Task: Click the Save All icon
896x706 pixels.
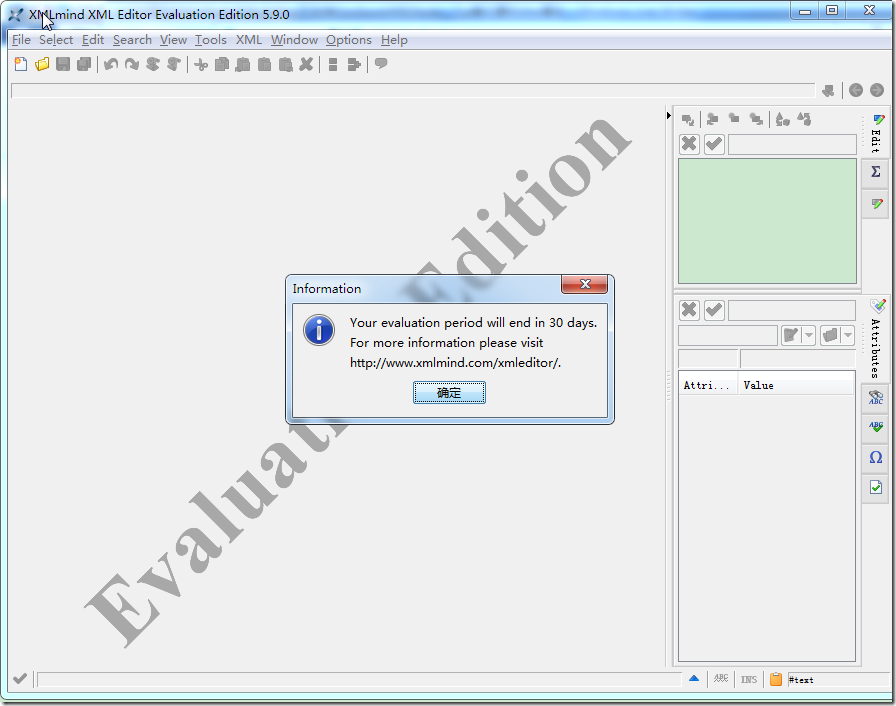Action: pos(84,64)
